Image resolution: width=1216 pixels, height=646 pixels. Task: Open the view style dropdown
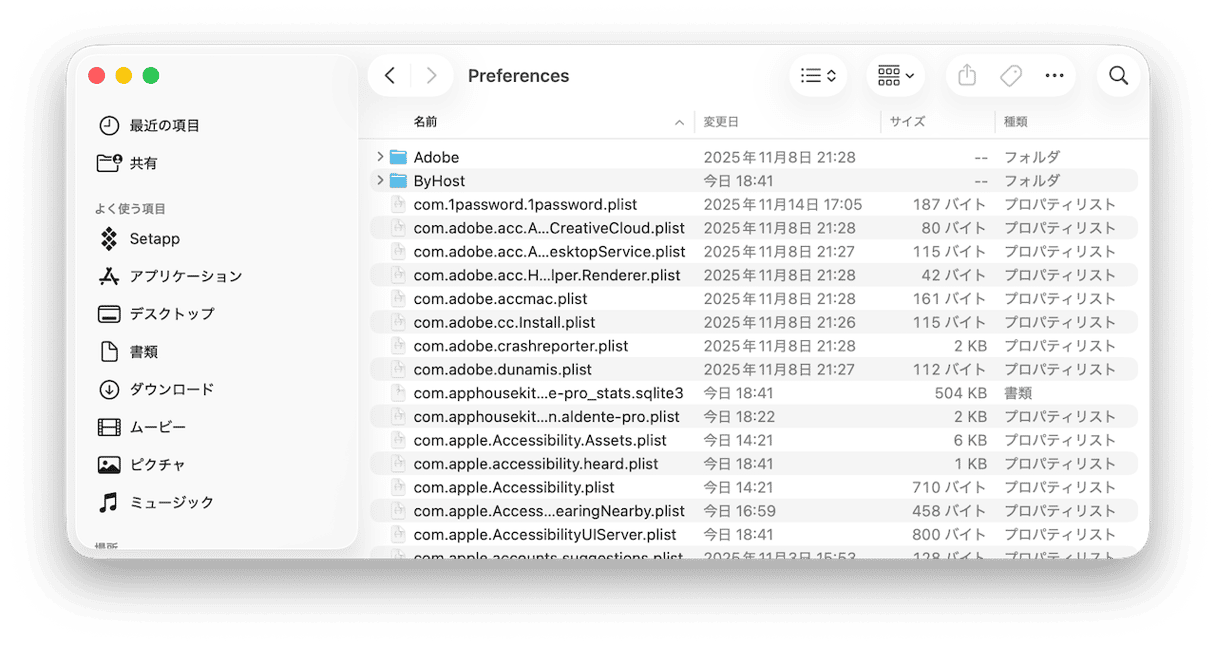click(x=817, y=75)
